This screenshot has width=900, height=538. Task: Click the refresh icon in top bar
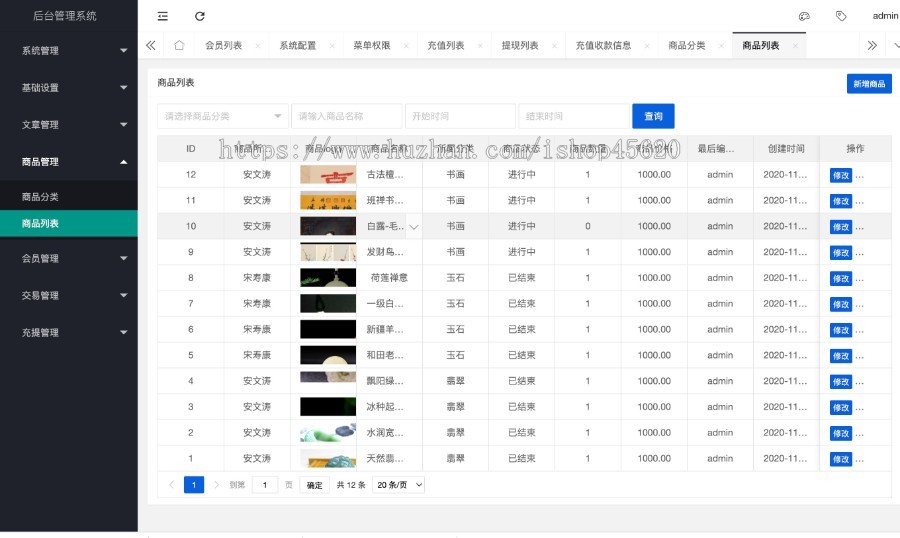[200, 16]
